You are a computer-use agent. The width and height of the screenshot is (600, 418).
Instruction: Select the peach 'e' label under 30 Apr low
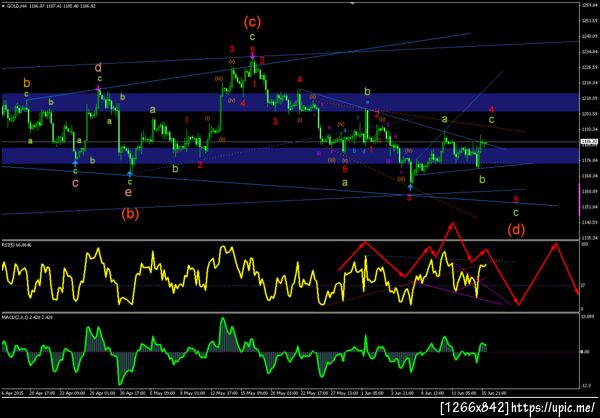point(129,192)
